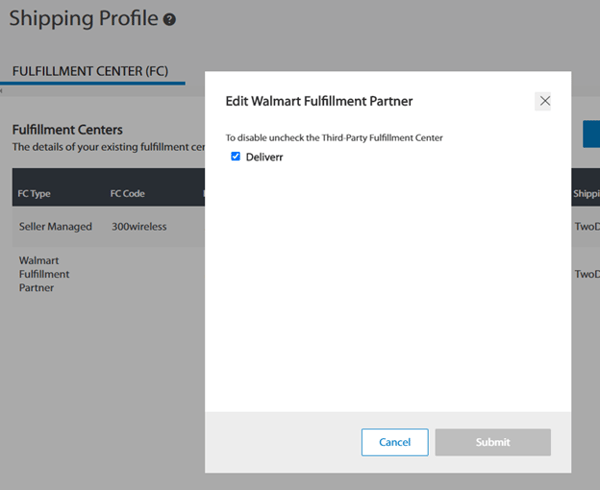Click the FC Code column header
Screen dimensions: 600x490
(127, 194)
